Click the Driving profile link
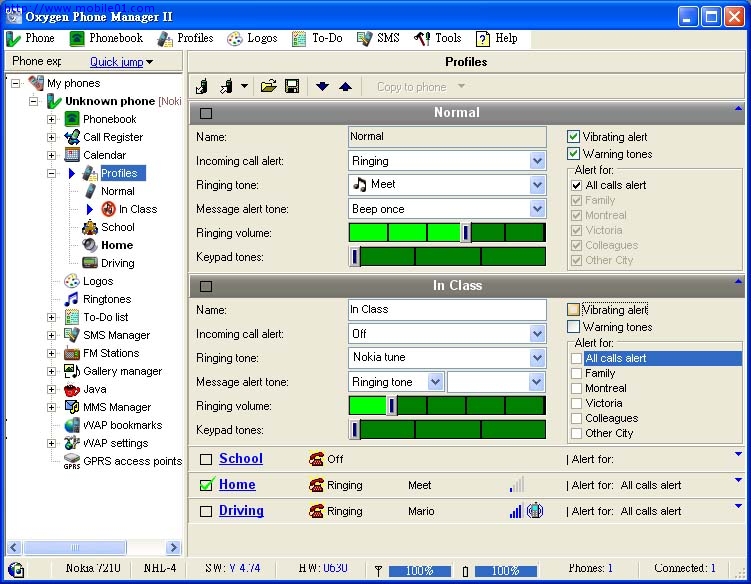 (x=241, y=510)
